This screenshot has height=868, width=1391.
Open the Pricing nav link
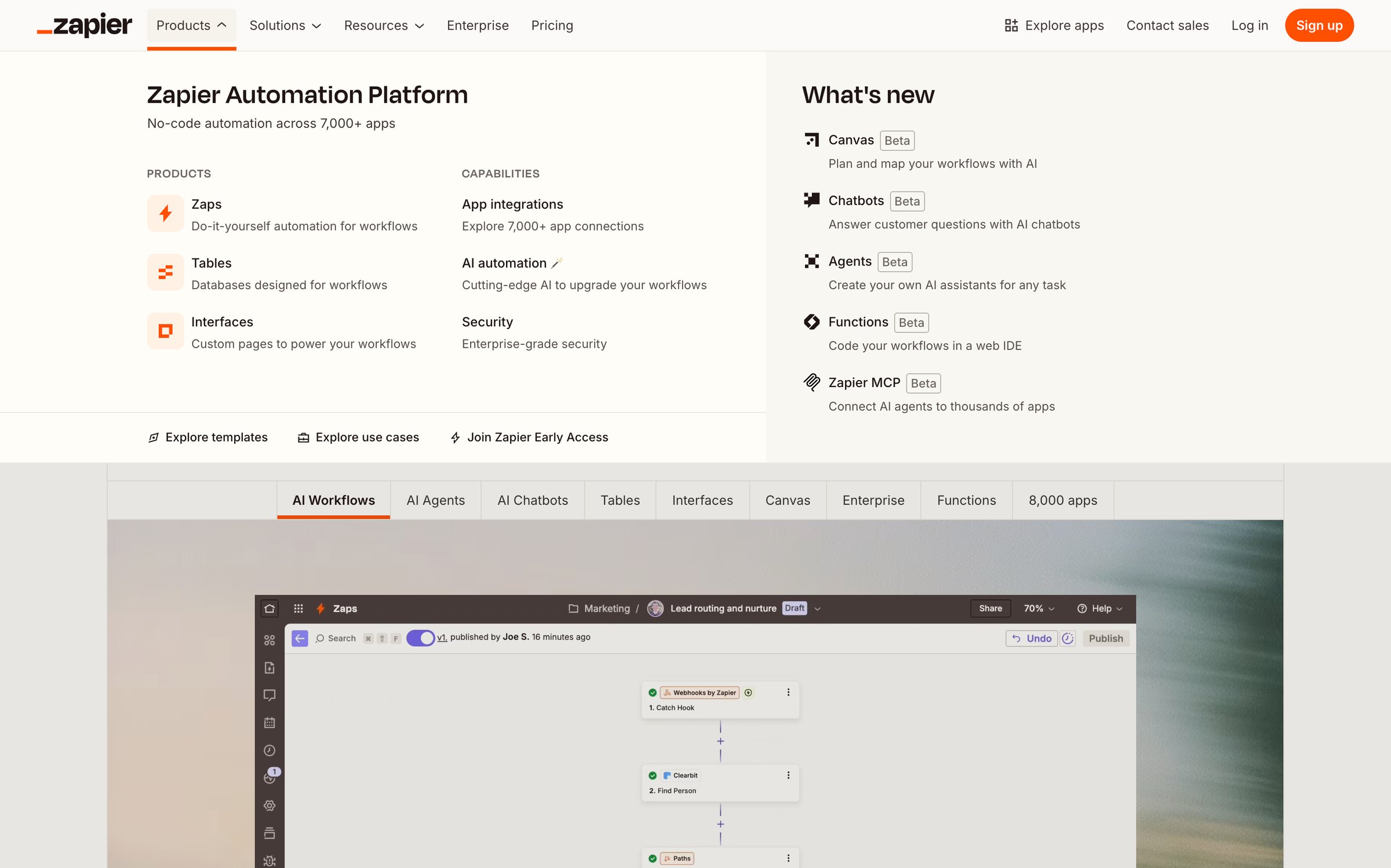click(552, 25)
